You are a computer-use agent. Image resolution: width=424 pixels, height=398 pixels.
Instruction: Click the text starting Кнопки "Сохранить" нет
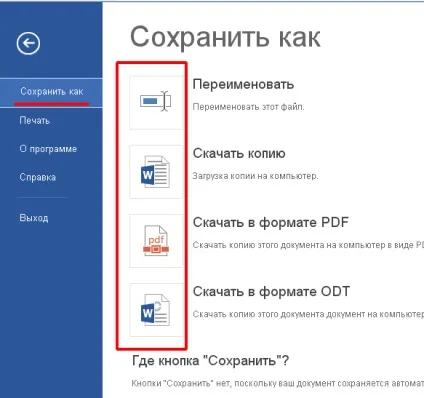[x=278, y=383]
